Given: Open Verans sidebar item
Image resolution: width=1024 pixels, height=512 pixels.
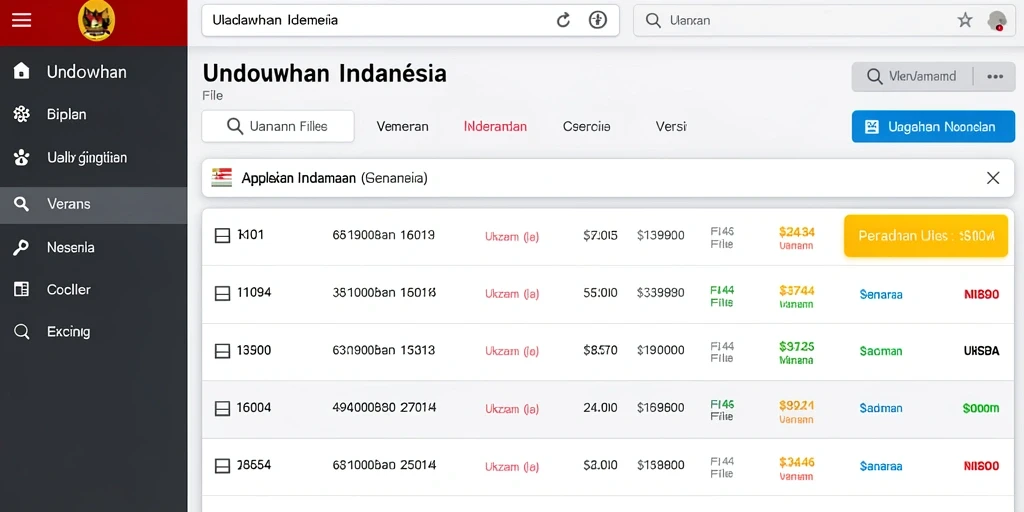Looking at the screenshot, I should [x=93, y=204].
